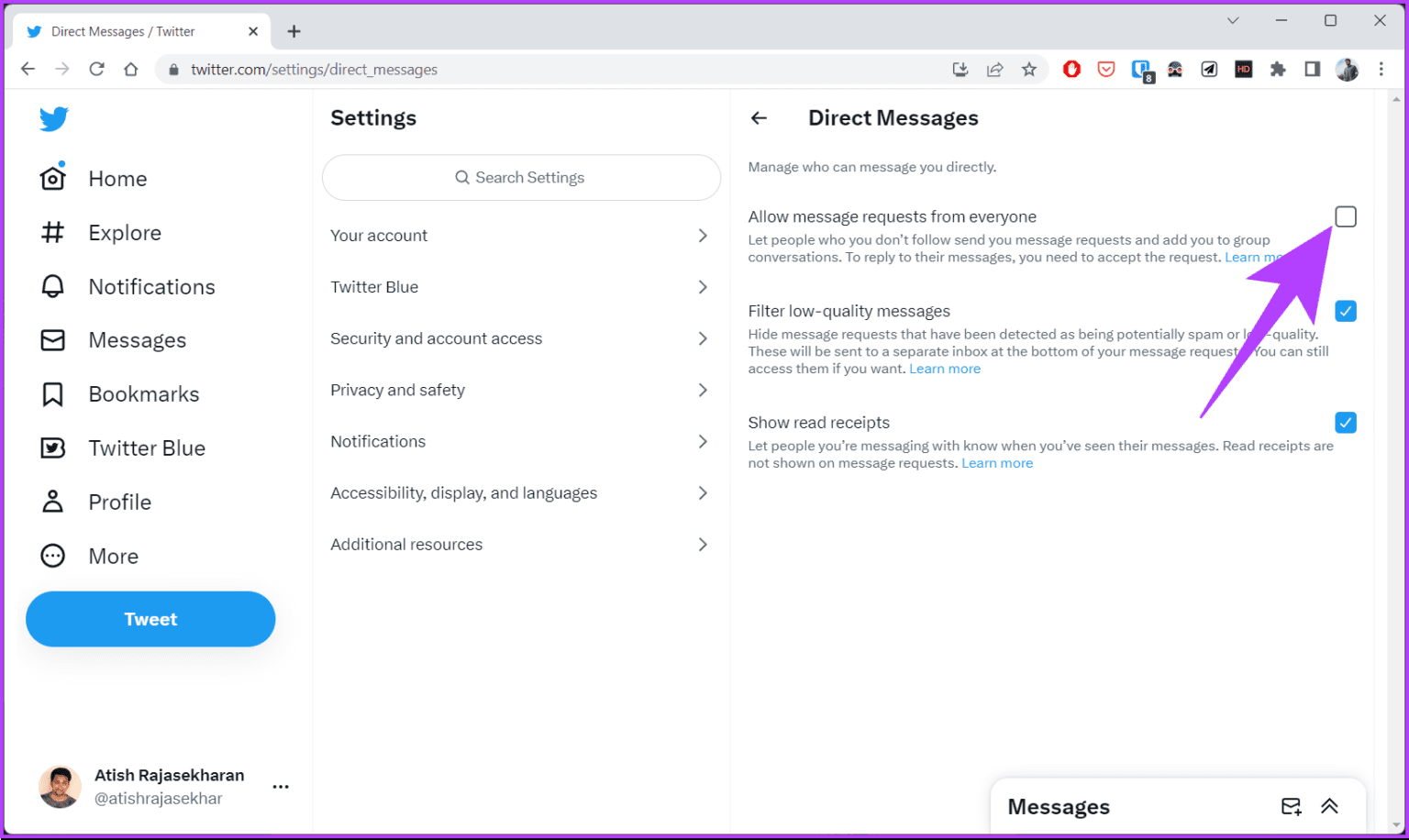
Task: View site information lock icon
Action: 173,70
